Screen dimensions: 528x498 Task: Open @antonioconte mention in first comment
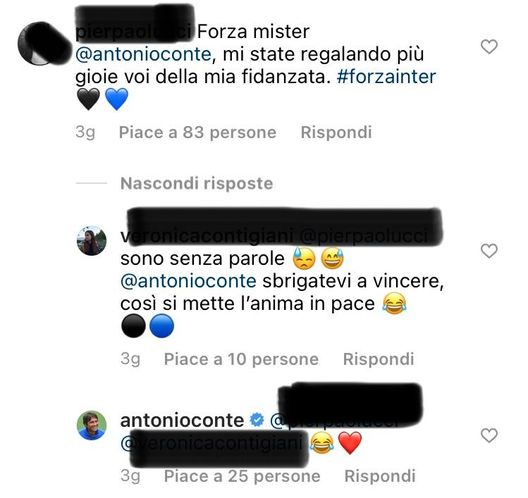[143, 54]
